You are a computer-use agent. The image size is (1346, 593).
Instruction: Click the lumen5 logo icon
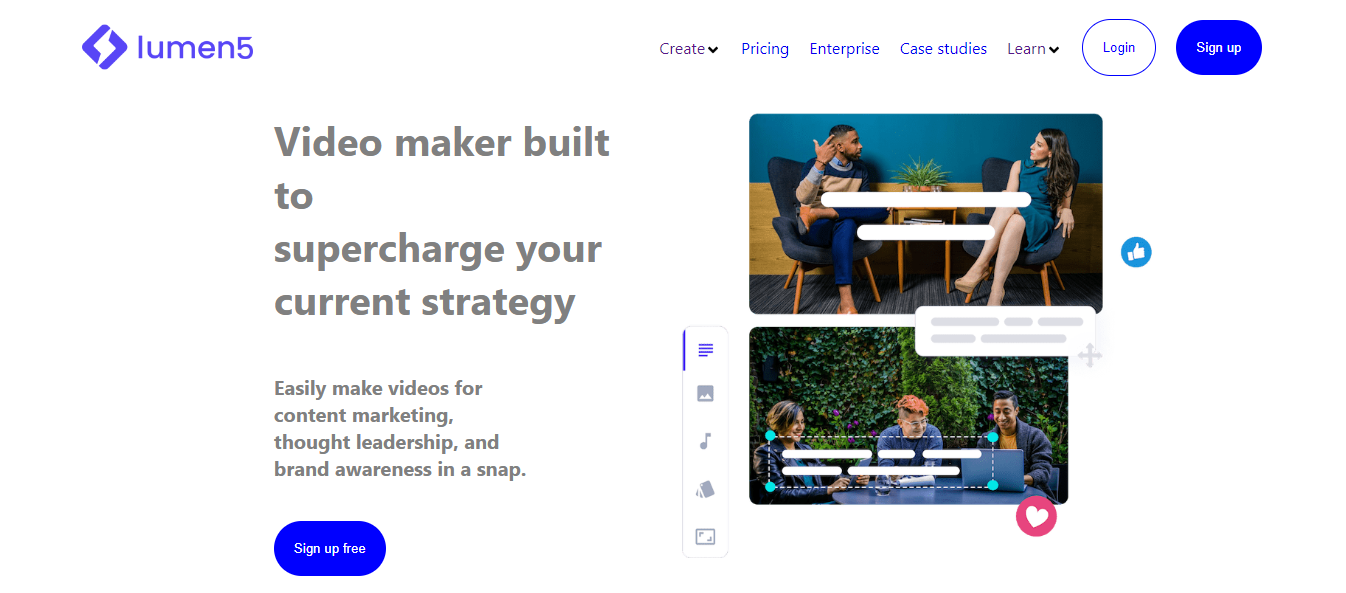pyautogui.click(x=104, y=47)
